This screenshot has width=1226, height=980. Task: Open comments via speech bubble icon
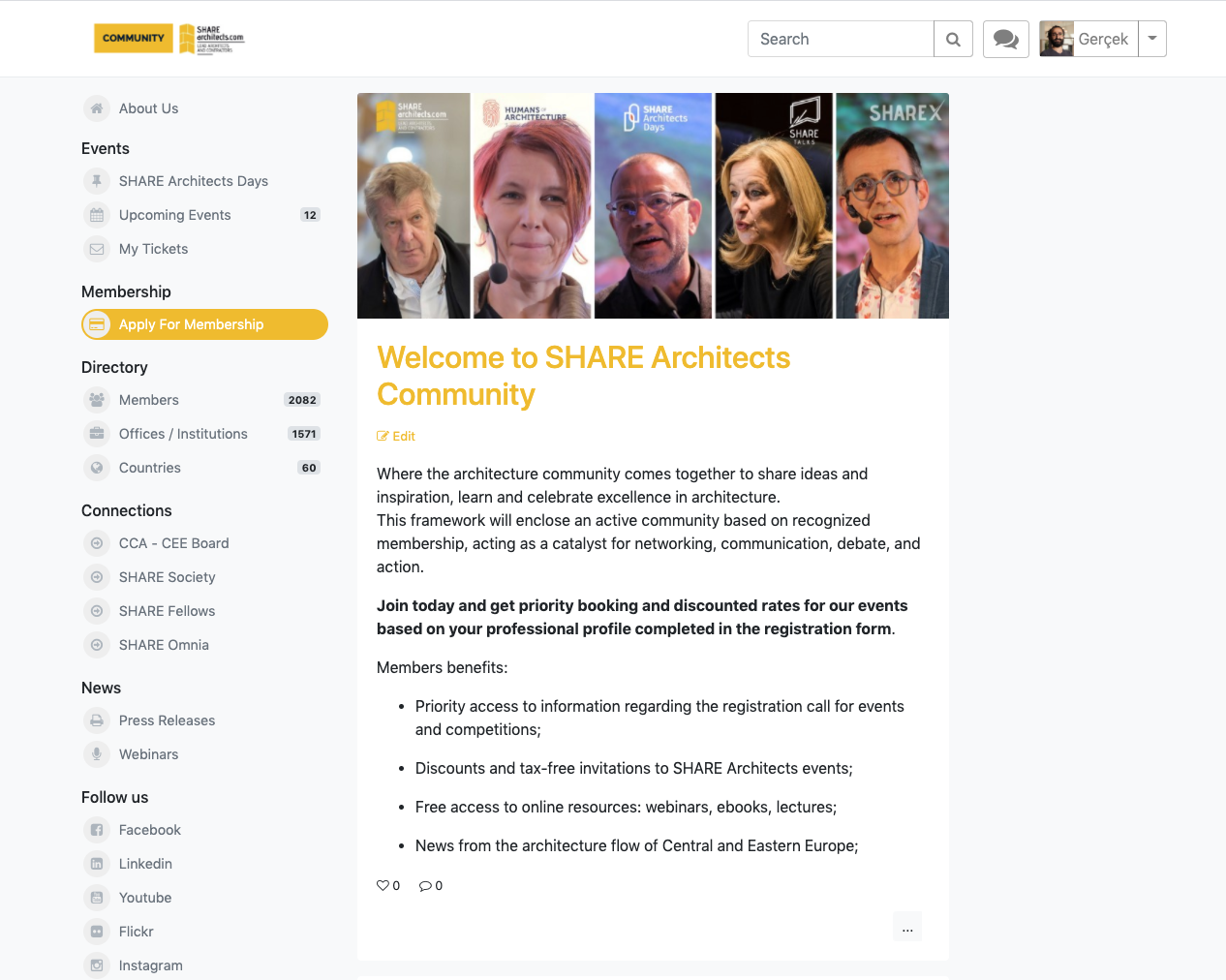425,885
